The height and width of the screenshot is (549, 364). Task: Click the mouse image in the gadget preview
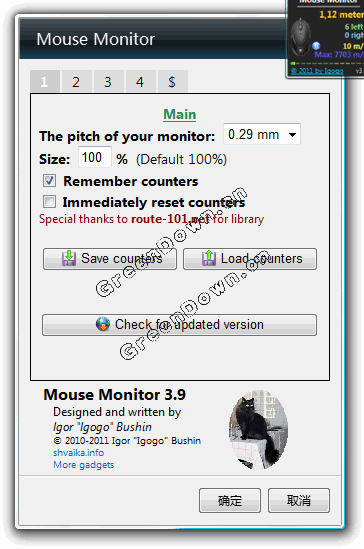coord(300,37)
